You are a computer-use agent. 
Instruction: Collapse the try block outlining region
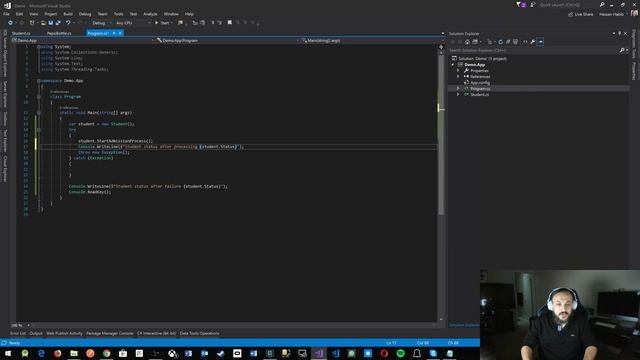click(x=39, y=130)
